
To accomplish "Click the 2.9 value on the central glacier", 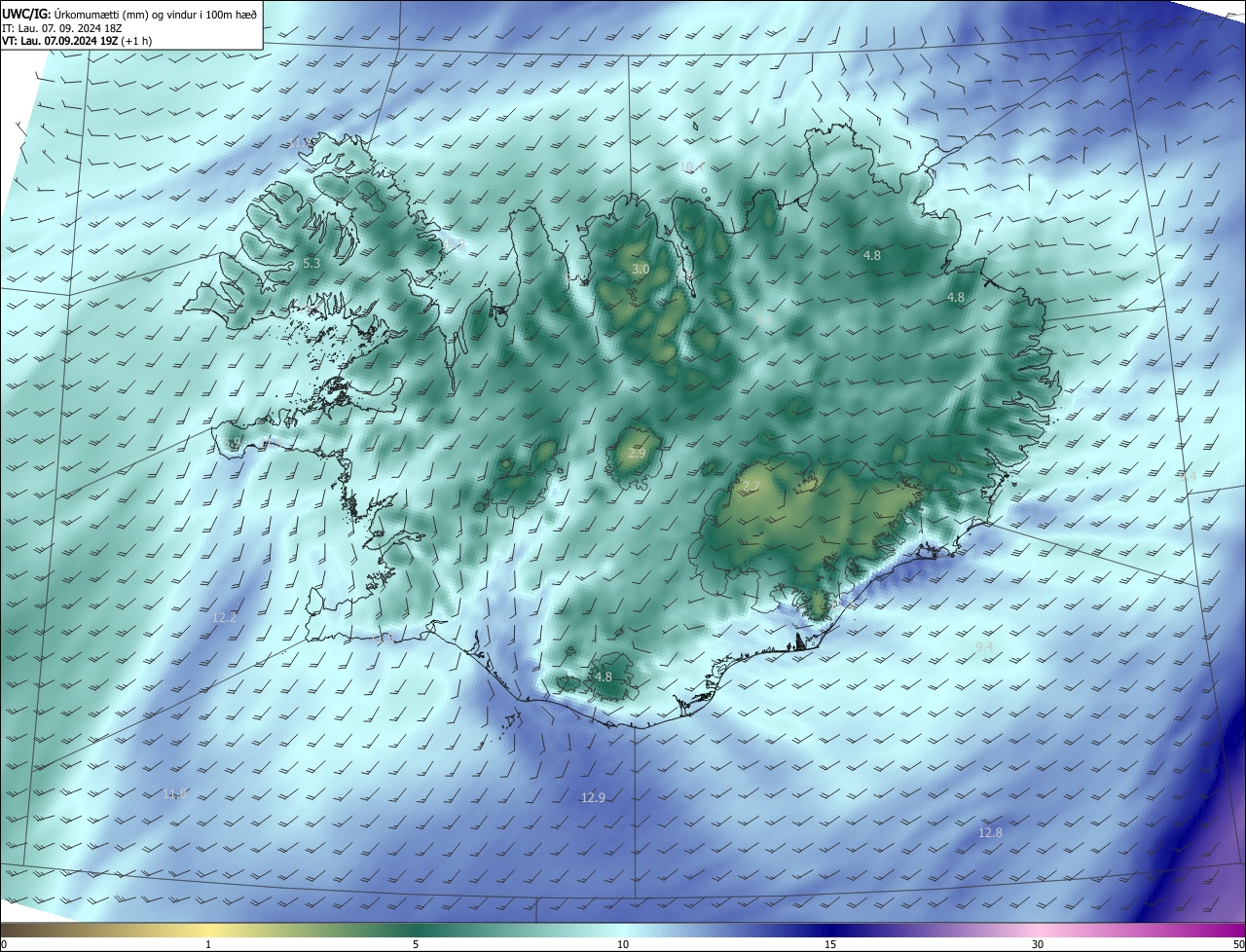I will tap(637, 454).
